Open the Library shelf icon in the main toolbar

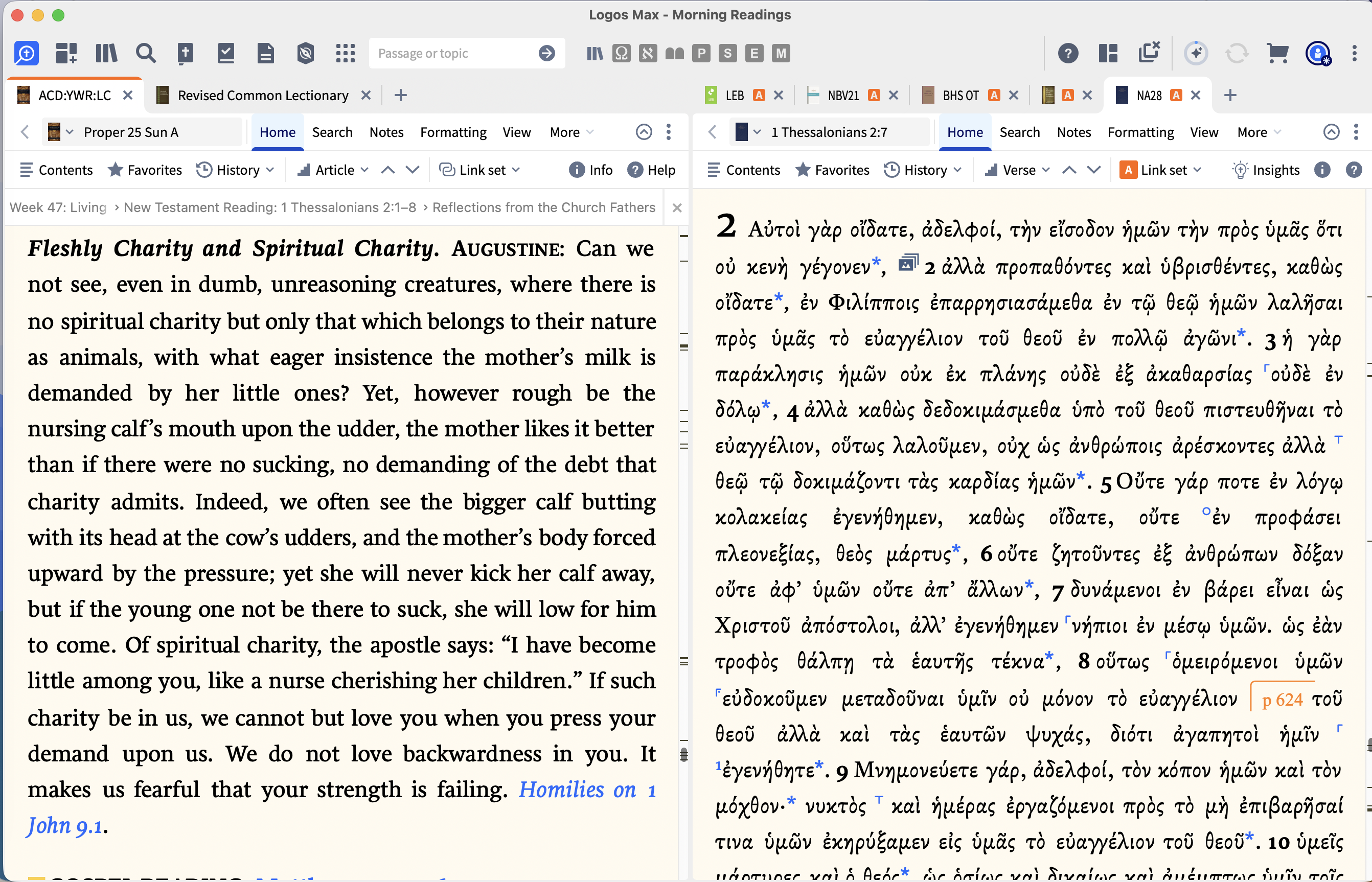pos(106,53)
